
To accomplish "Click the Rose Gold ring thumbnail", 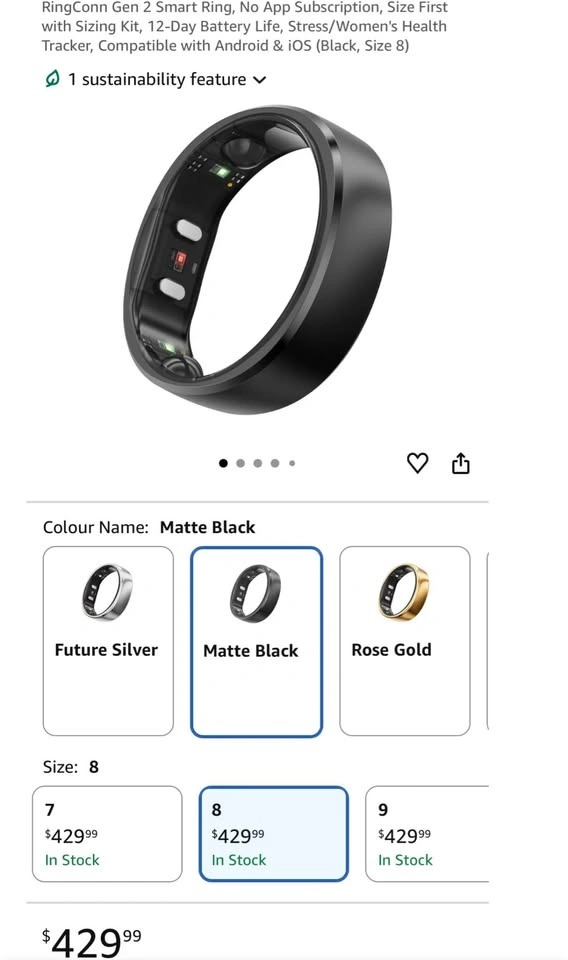I will (x=404, y=592).
